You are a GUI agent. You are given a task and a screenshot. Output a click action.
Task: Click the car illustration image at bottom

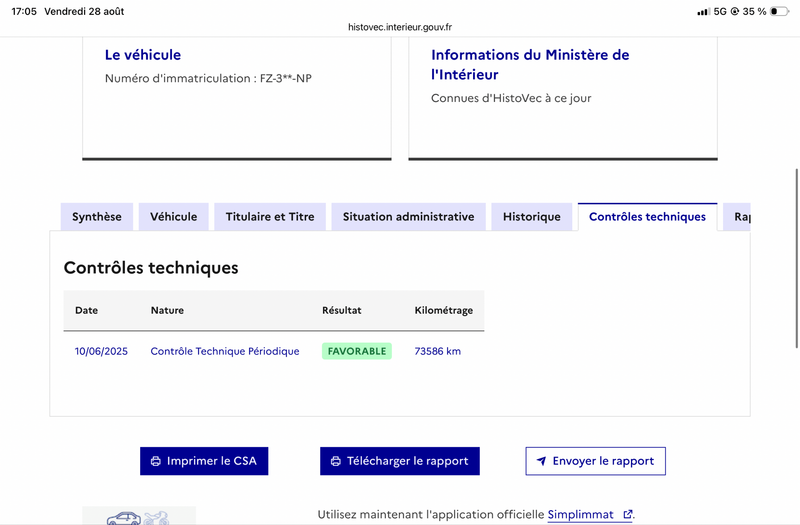139,516
